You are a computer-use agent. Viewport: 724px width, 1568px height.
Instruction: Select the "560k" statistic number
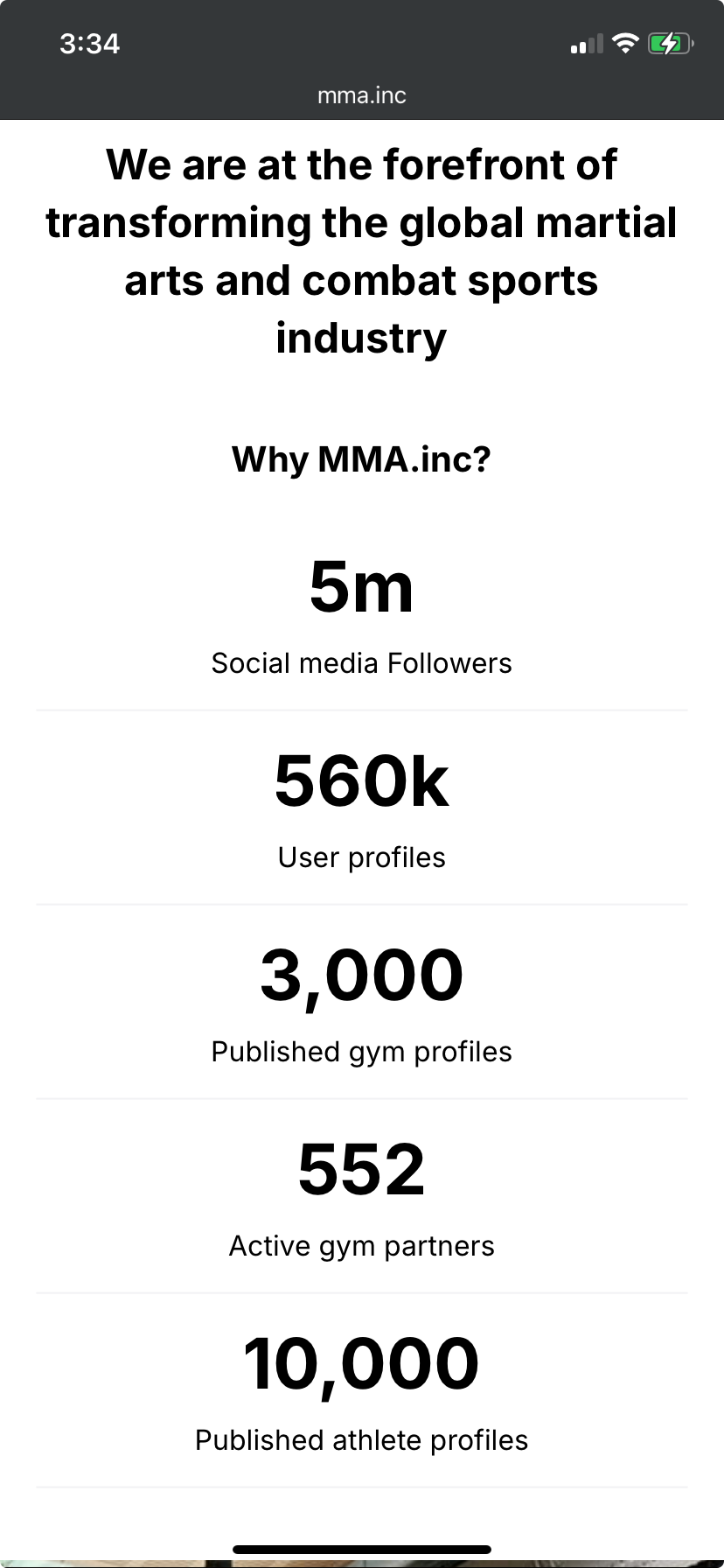click(x=362, y=781)
